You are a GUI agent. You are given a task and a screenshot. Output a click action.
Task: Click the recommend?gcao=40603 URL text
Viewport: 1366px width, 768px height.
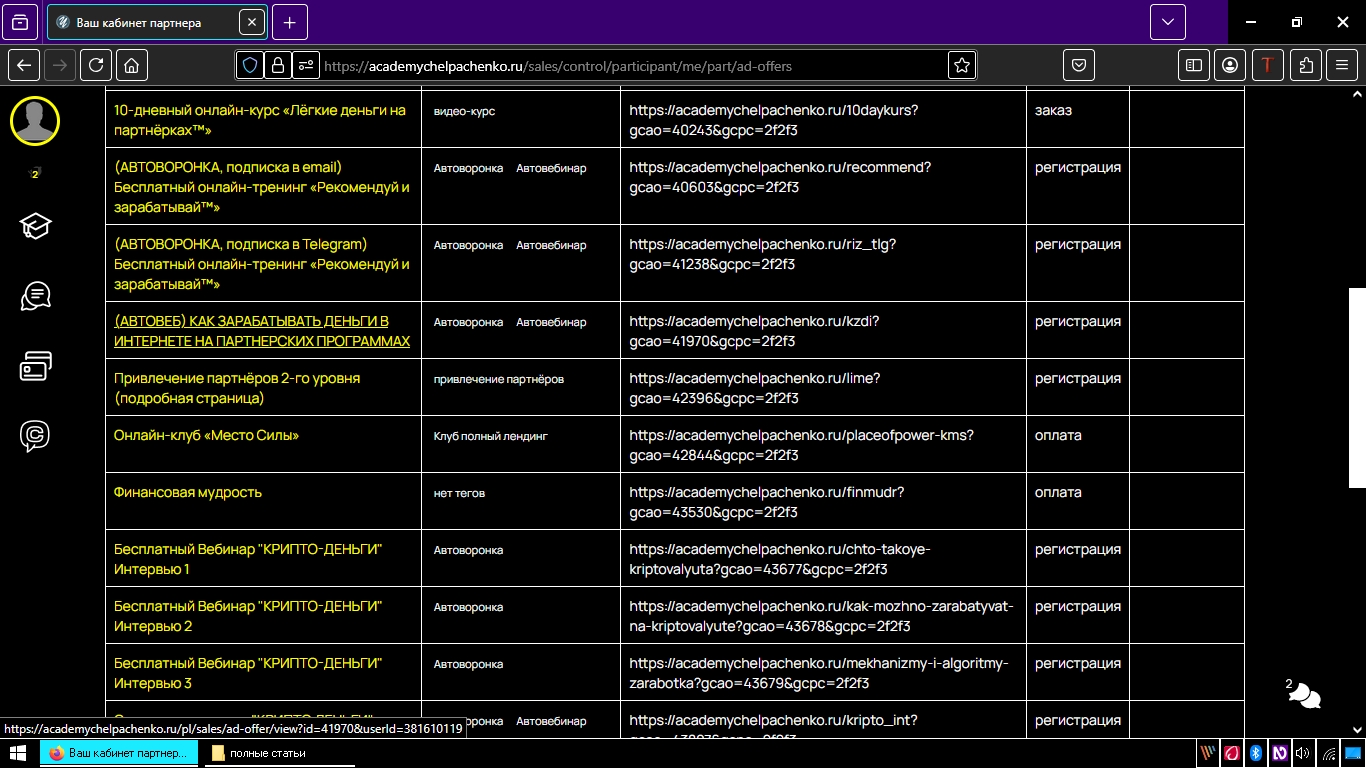tap(780, 177)
